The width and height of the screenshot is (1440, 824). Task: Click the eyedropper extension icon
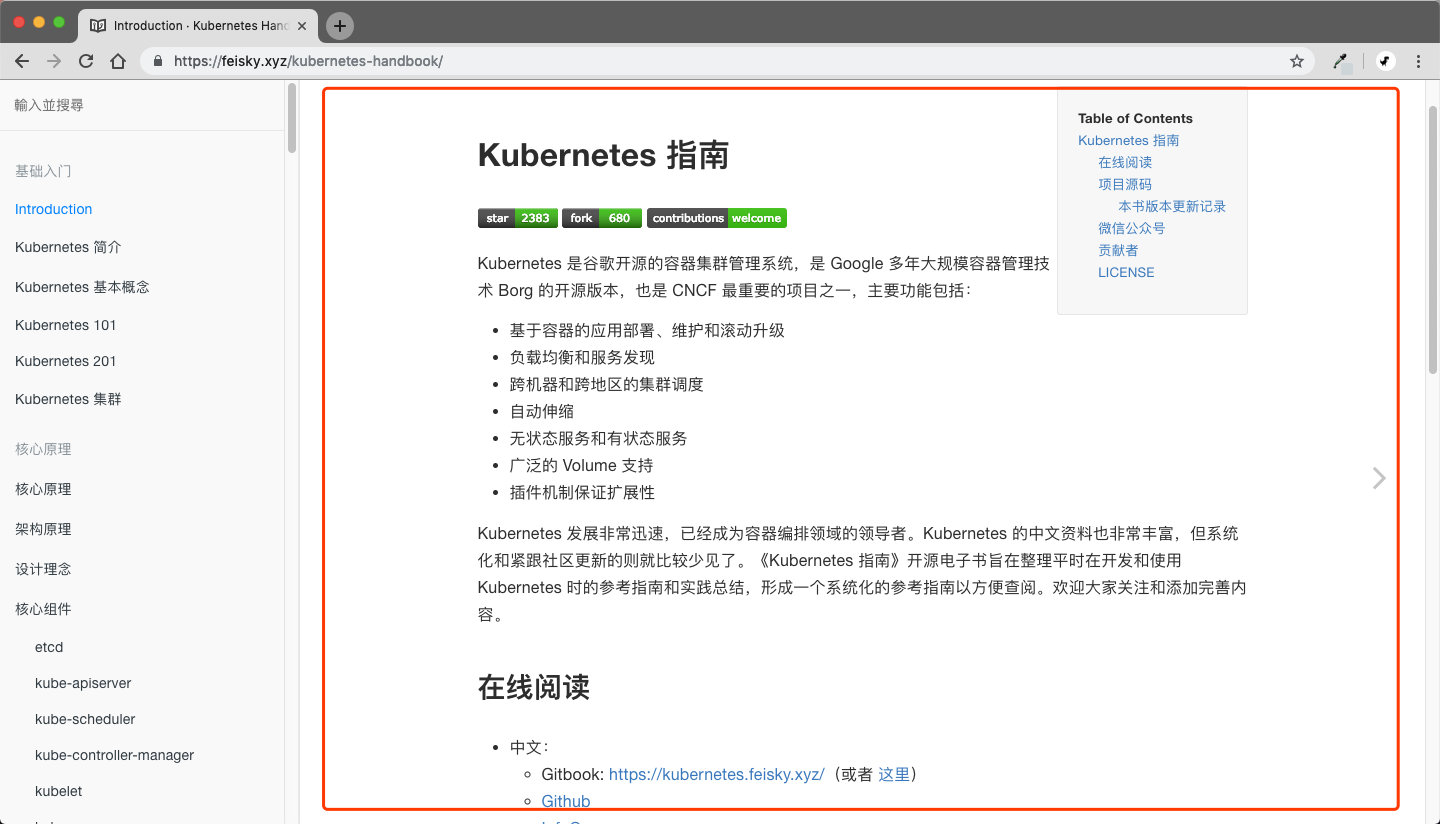1343,61
